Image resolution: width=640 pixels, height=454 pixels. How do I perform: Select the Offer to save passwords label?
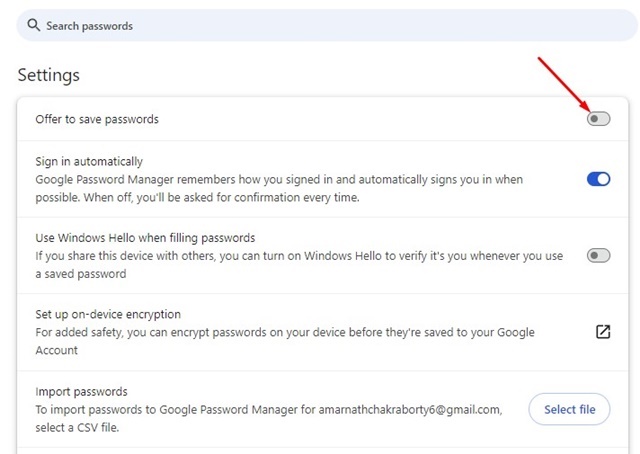[97, 119]
